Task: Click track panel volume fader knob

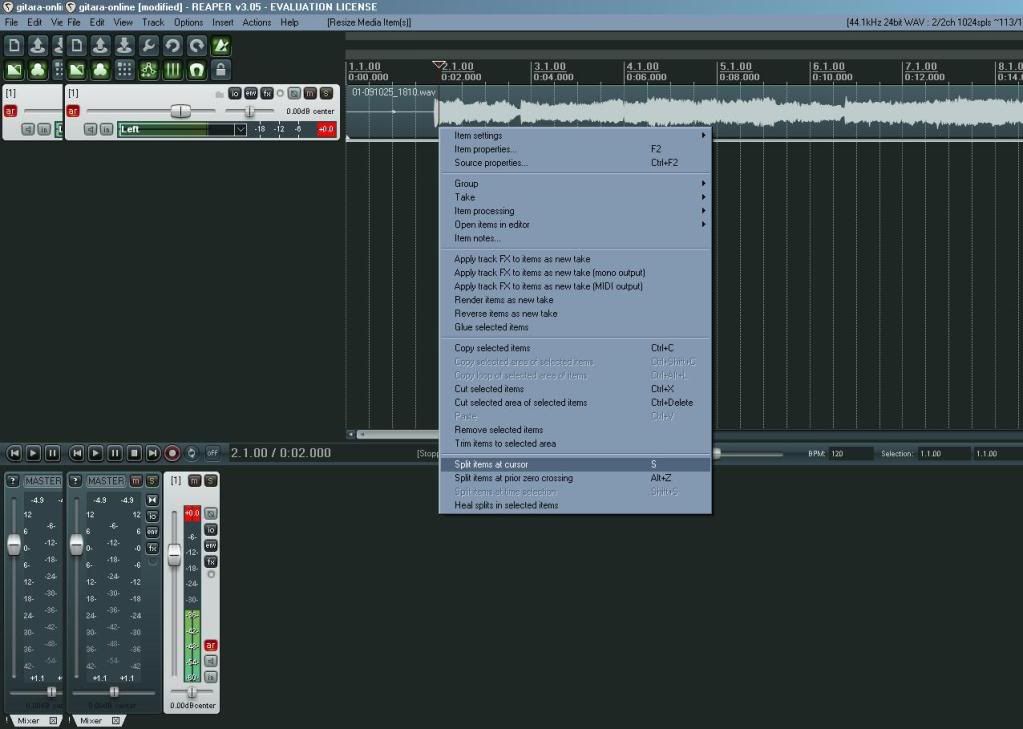Action: point(181,111)
